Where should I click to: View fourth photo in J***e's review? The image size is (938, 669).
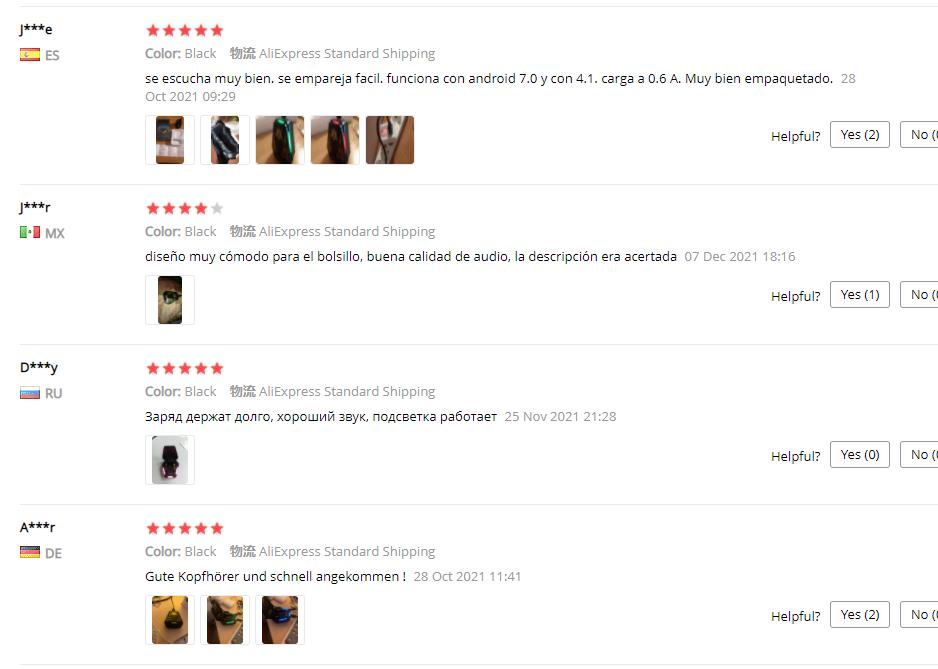click(x=335, y=140)
